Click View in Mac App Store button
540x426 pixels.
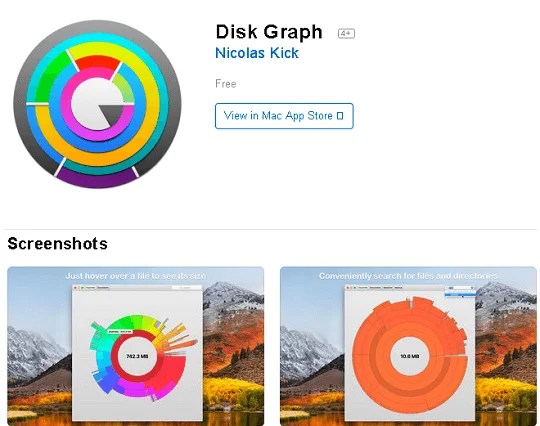tap(284, 116)
